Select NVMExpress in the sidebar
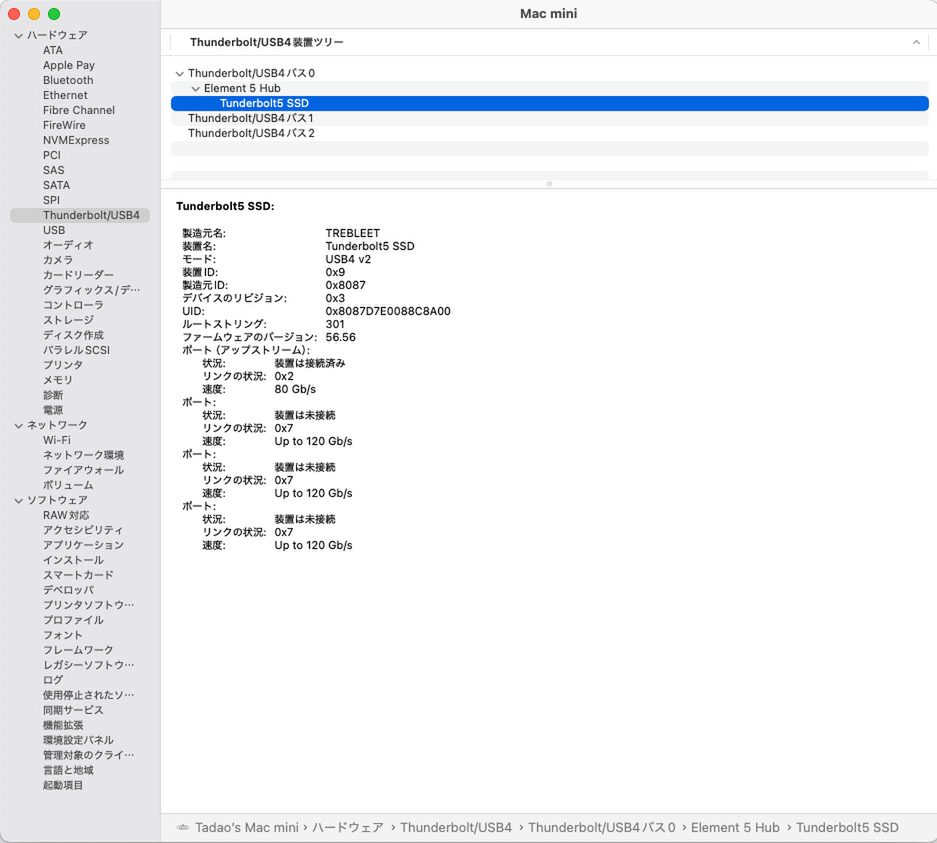 pos(75,140)
